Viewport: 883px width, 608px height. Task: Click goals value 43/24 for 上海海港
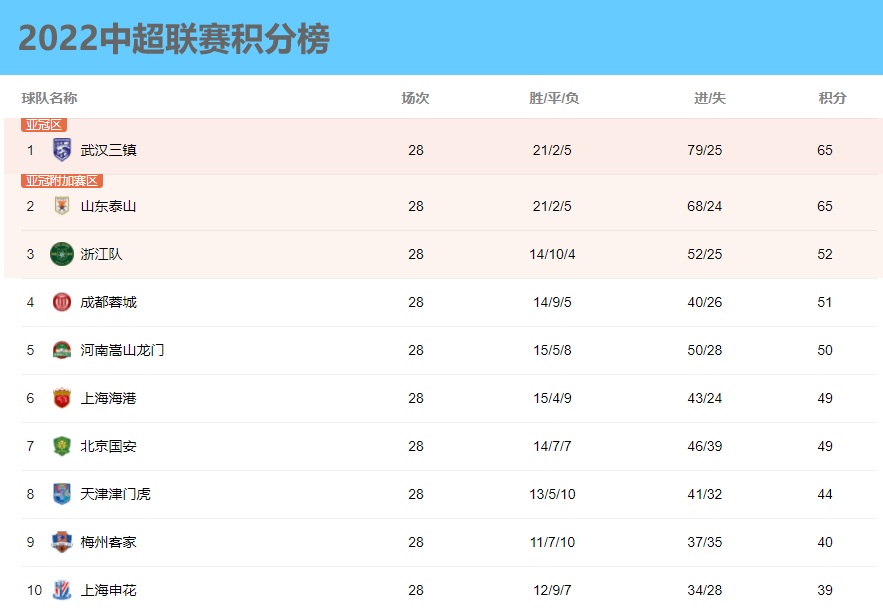pos(704,399)
